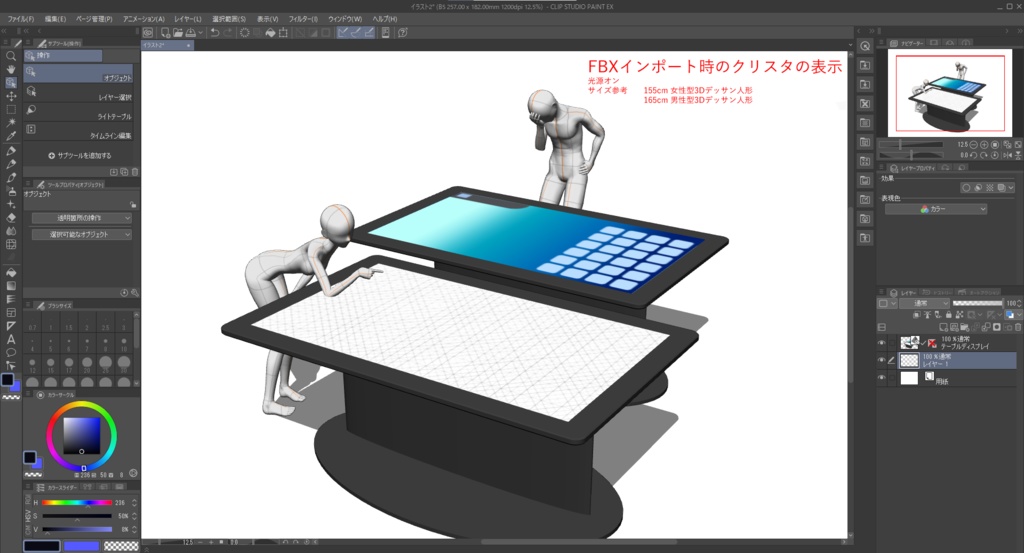Image resolution: width=1024 pixels, height=553 pixels.
Task: Click the Help question mark icon
Action: [403, 33]
